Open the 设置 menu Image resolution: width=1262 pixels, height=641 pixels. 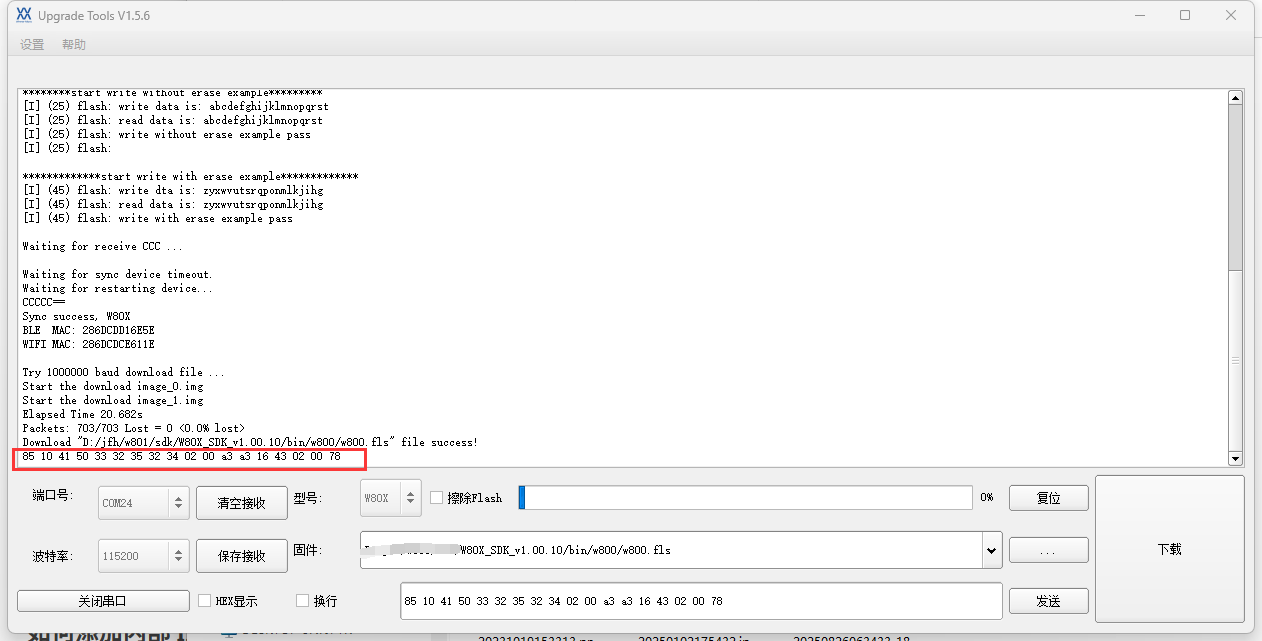click(x=32, y=45)
